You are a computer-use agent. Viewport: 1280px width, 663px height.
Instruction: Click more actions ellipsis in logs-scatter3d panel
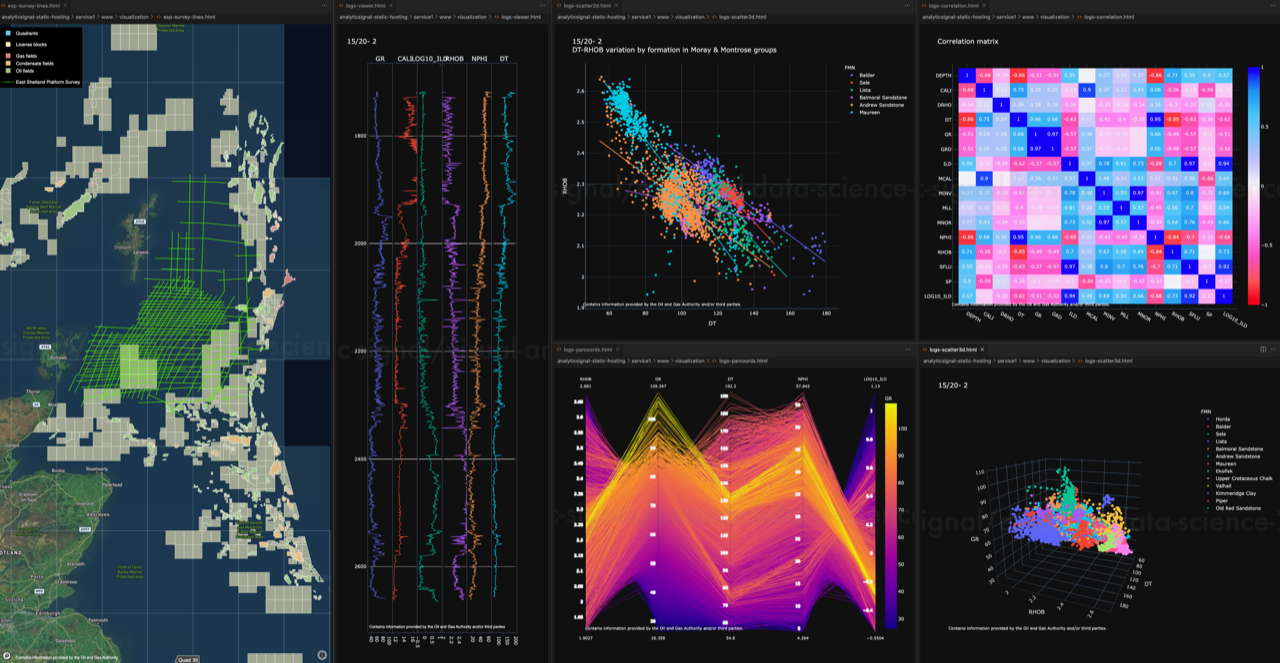(1273, 349)
